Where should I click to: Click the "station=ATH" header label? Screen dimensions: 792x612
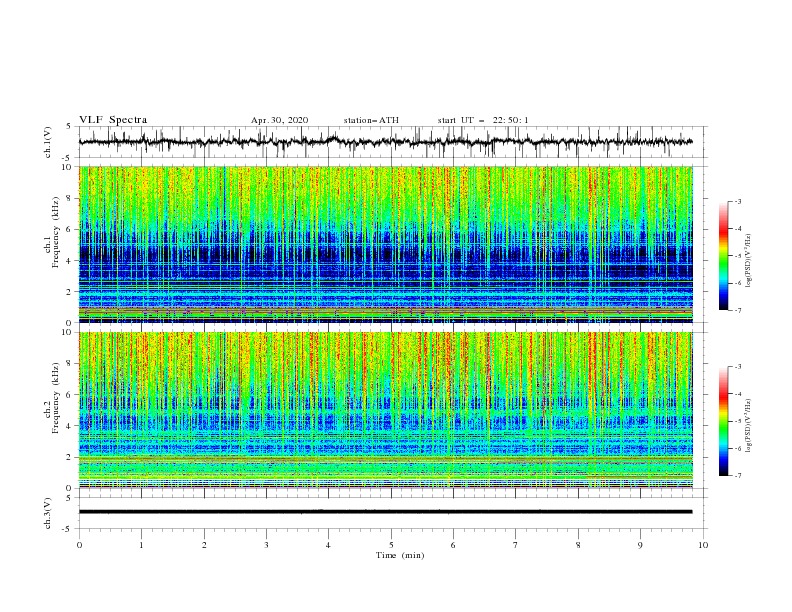pos(371,120)
